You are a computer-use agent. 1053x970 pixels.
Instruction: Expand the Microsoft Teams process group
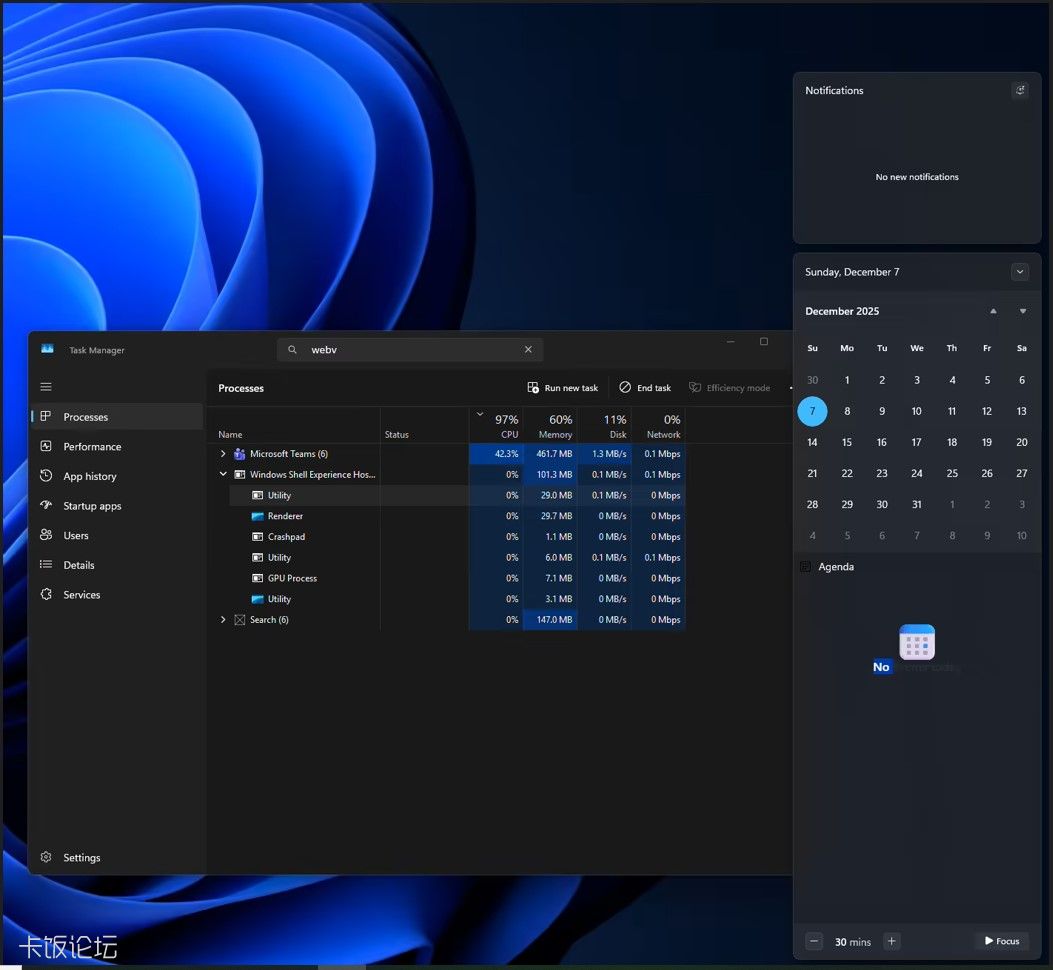223,454
